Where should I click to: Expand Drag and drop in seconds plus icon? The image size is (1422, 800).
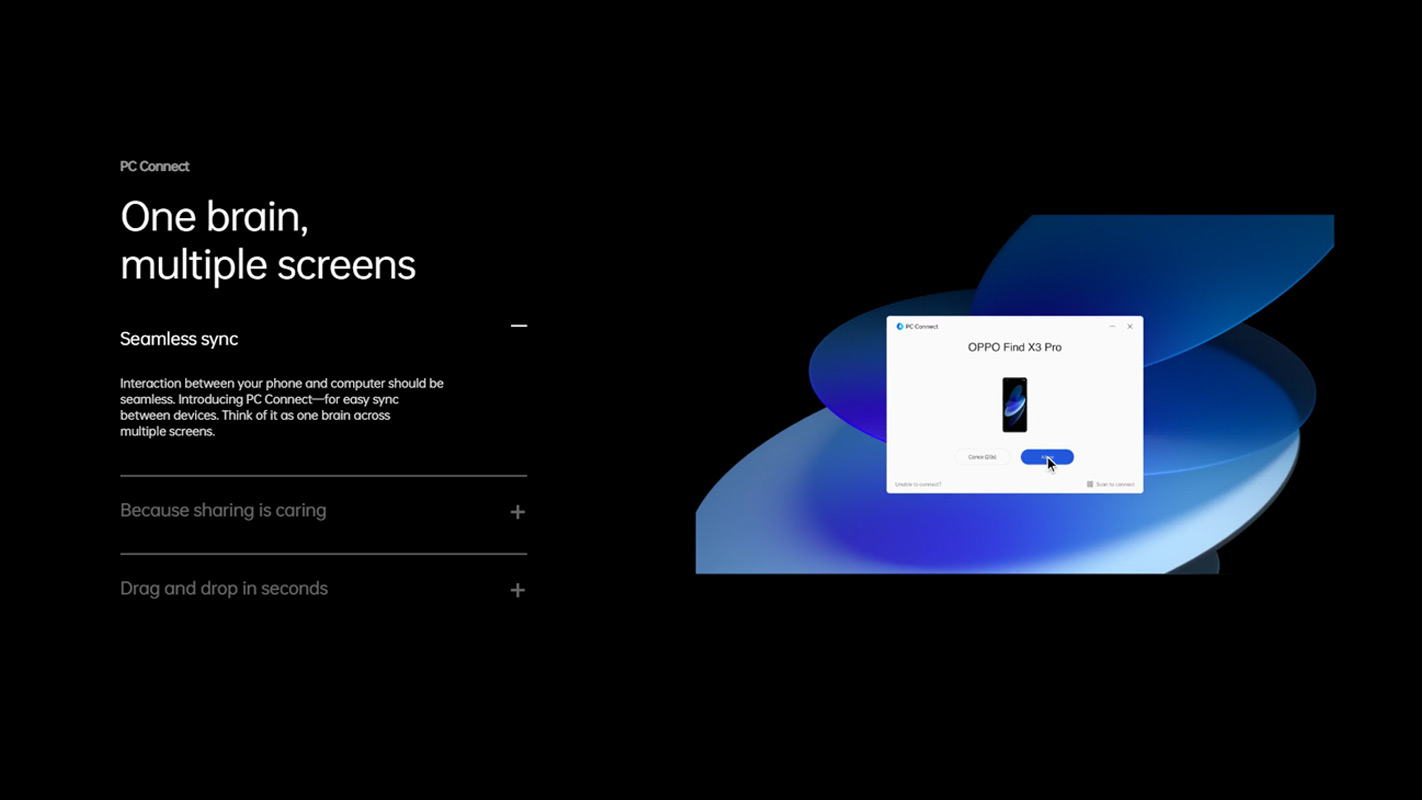point(517,590)
